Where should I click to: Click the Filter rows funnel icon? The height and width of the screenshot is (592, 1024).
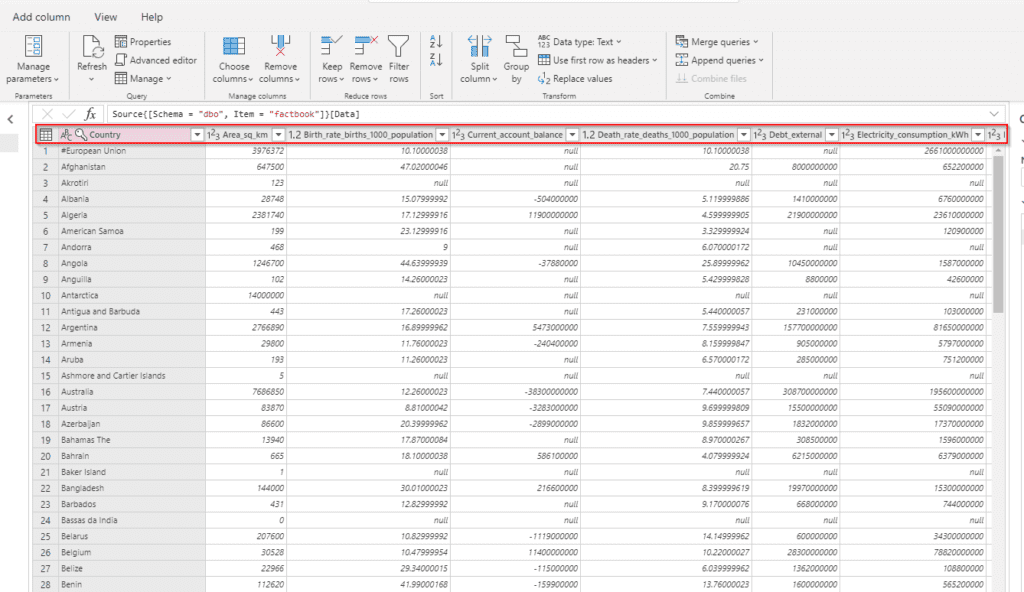399,46
